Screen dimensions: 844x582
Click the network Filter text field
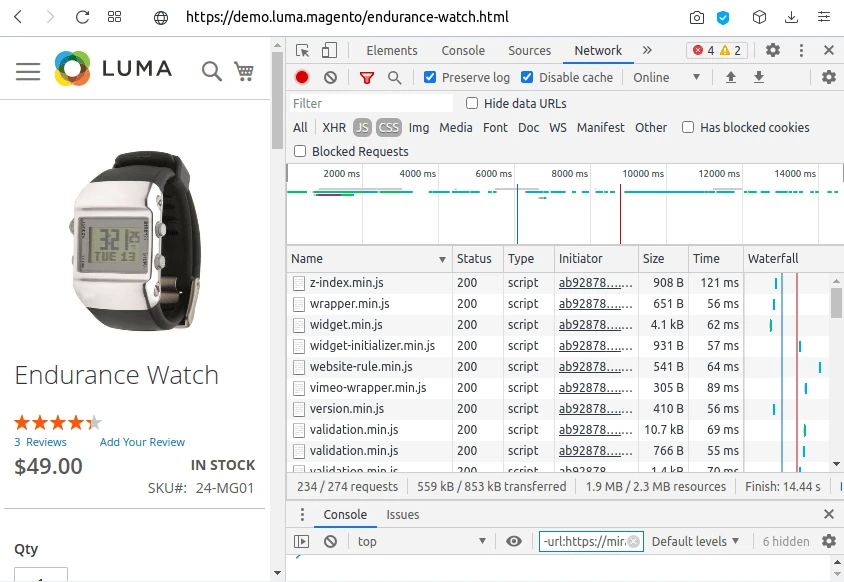pyautogui.click(x=370, y=103)
